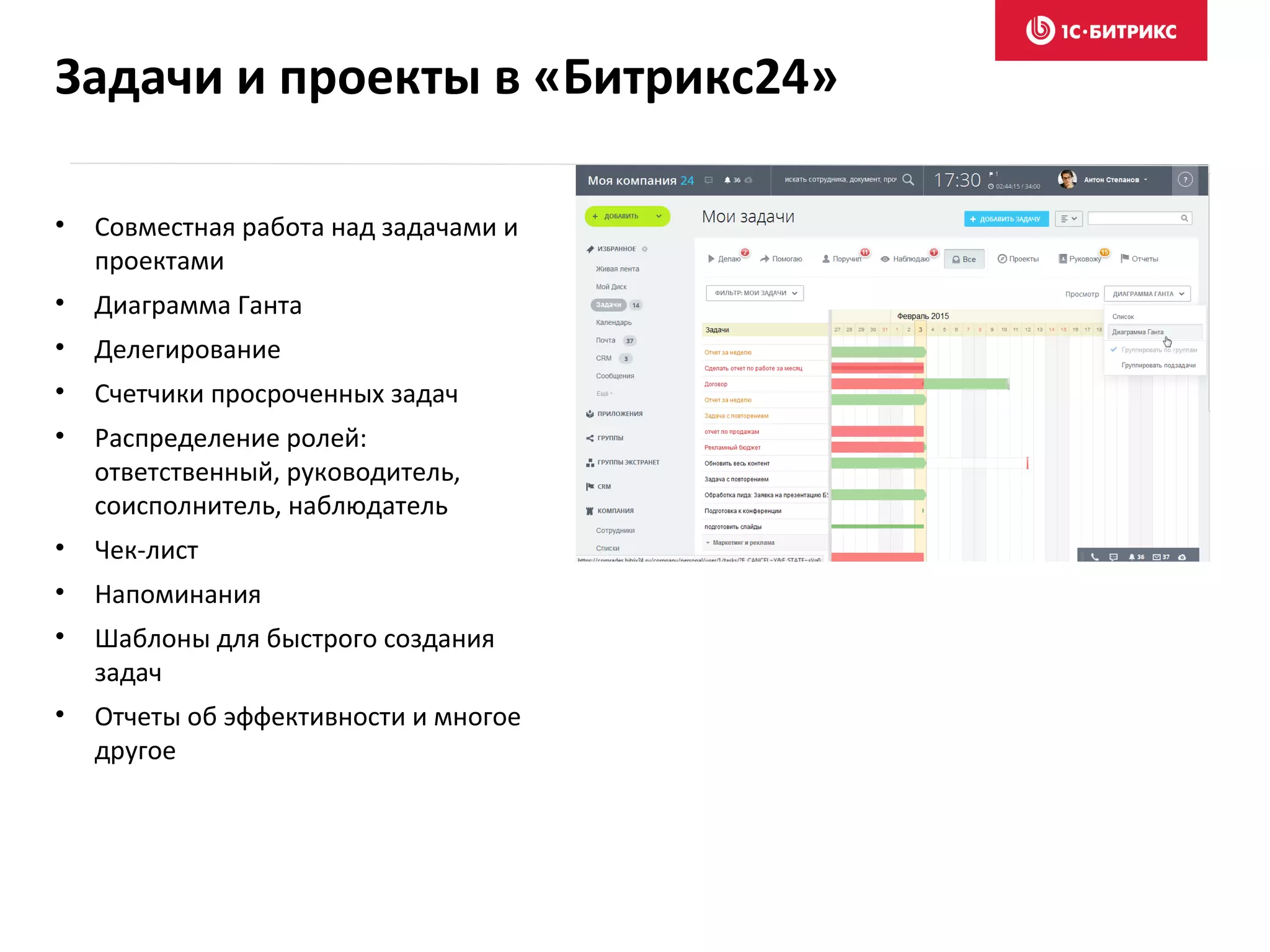1270x952 pixels.
Task: Open the Фильтр: Мои задачи dropdown
Action: point(755,293)
